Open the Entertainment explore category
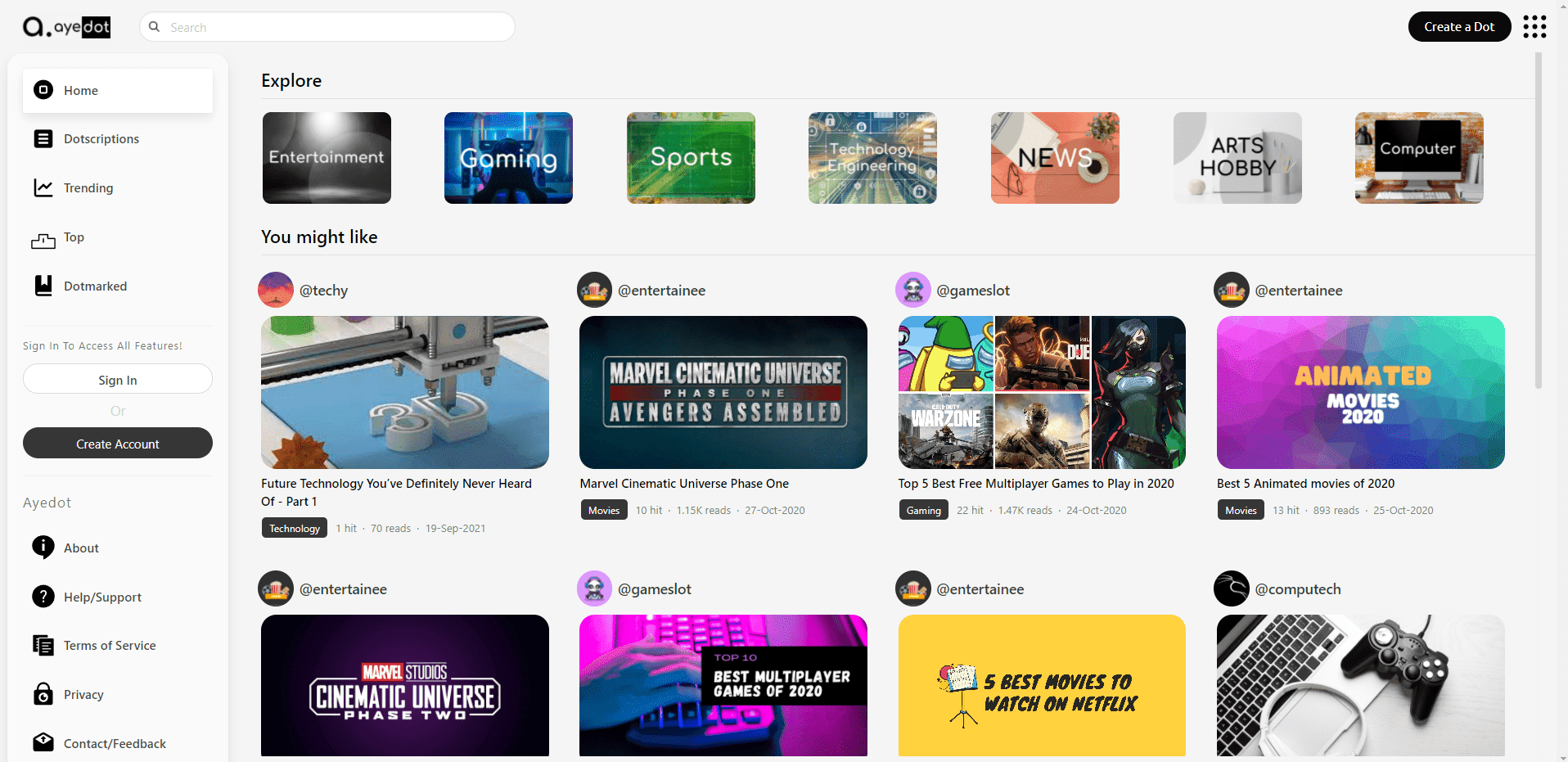 click(x=327, y=158)
